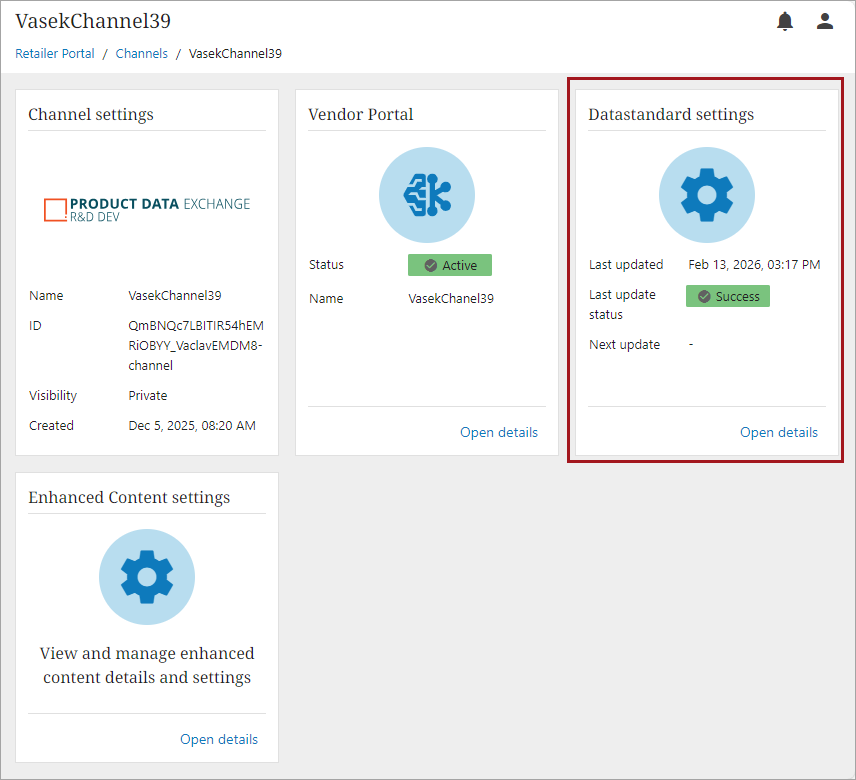Screen dimensions: 856x780
Task: Click the Last updated date value
Action: click(754, 265)
